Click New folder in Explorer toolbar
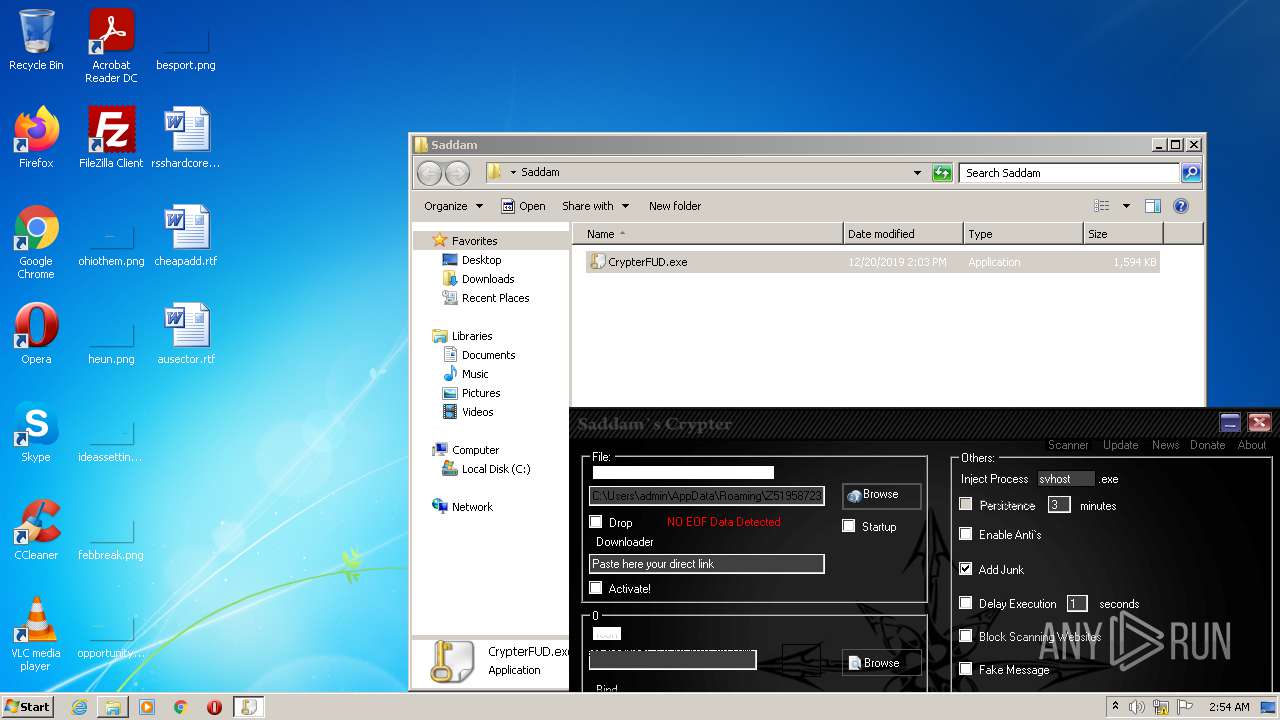Viewport: 1280px width, 720px height. tap(675, 206)
